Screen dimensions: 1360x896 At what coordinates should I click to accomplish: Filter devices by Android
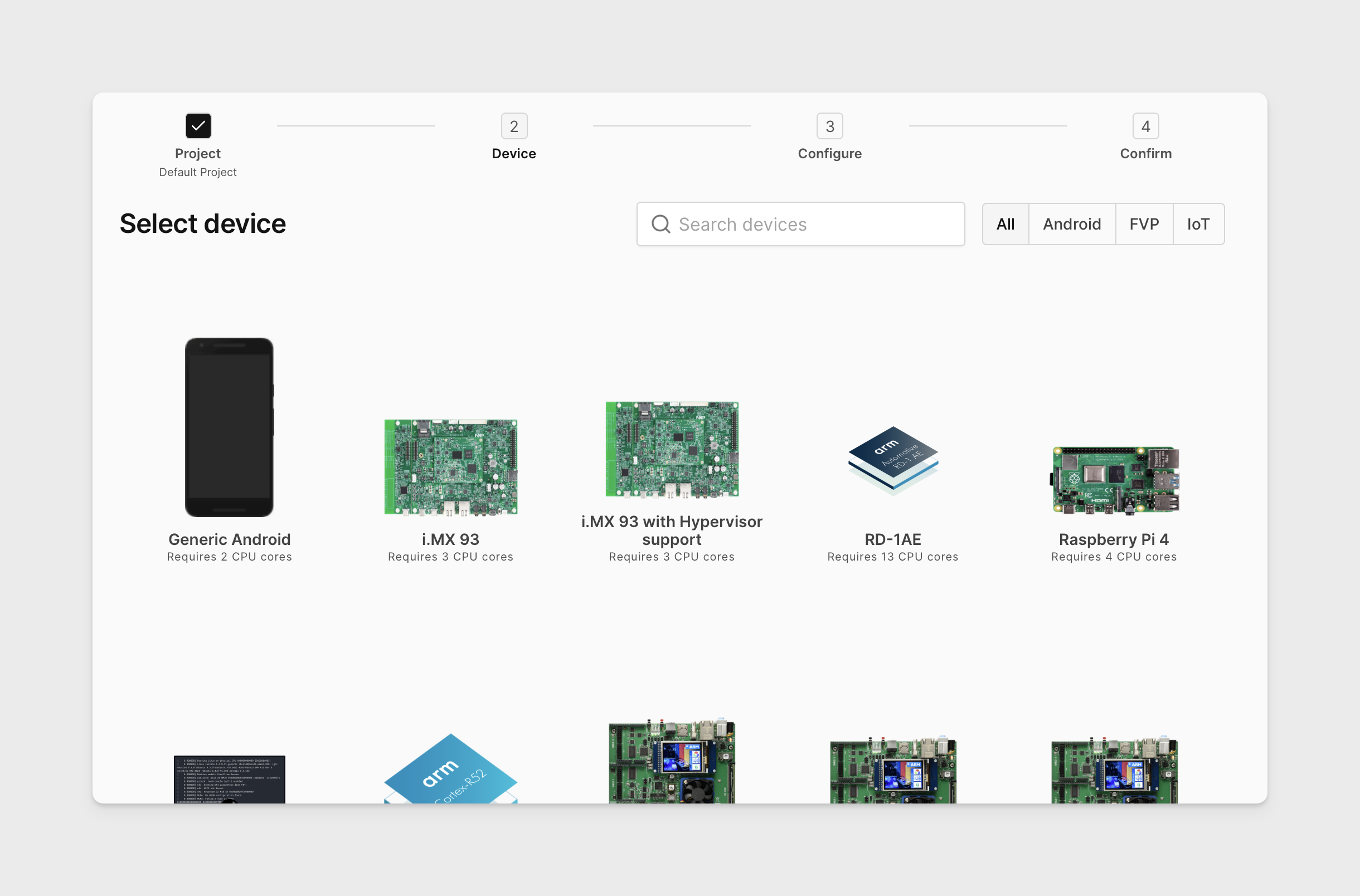[x=1071, y=224]
